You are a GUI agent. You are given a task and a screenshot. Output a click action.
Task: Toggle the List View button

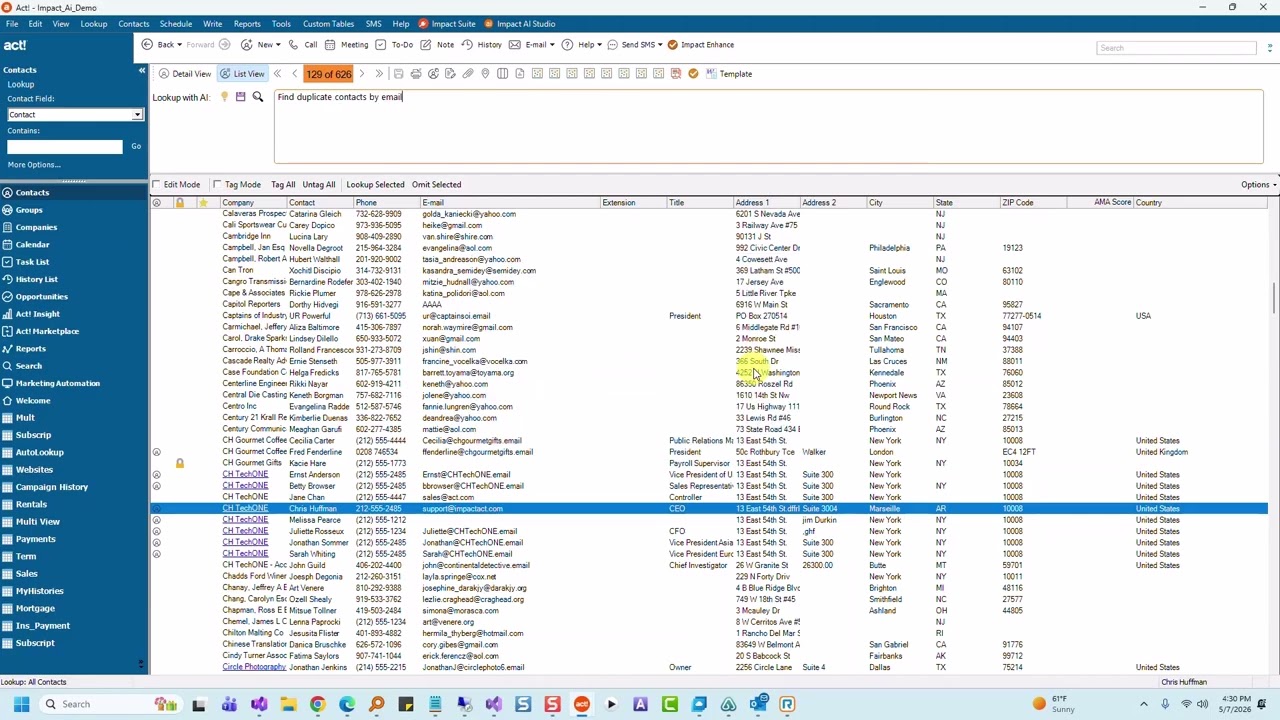243,74
